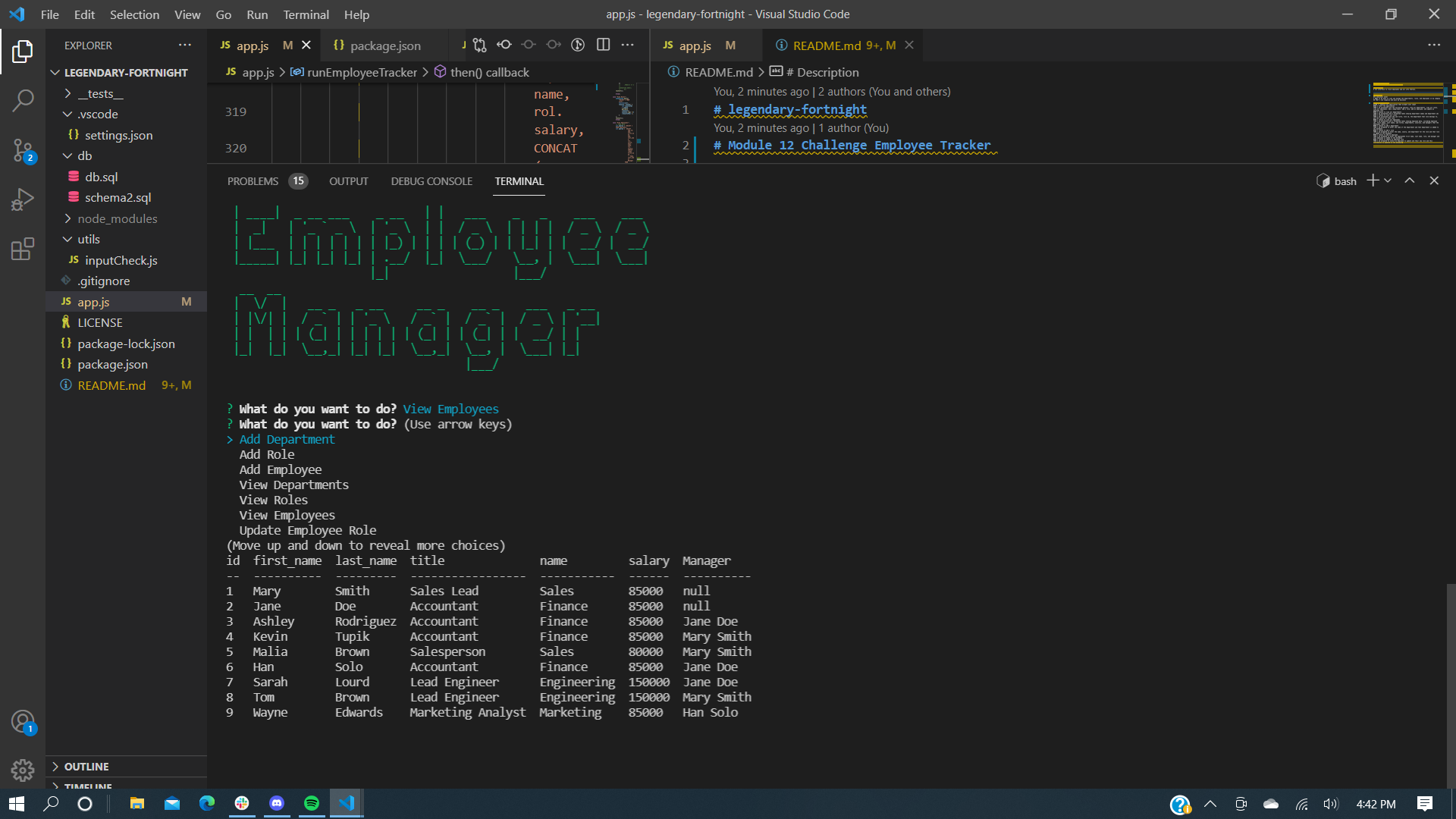Create a new terminal with the plus icon
This screenshot has width=1456, height=819.
(x=1371, y=180)
